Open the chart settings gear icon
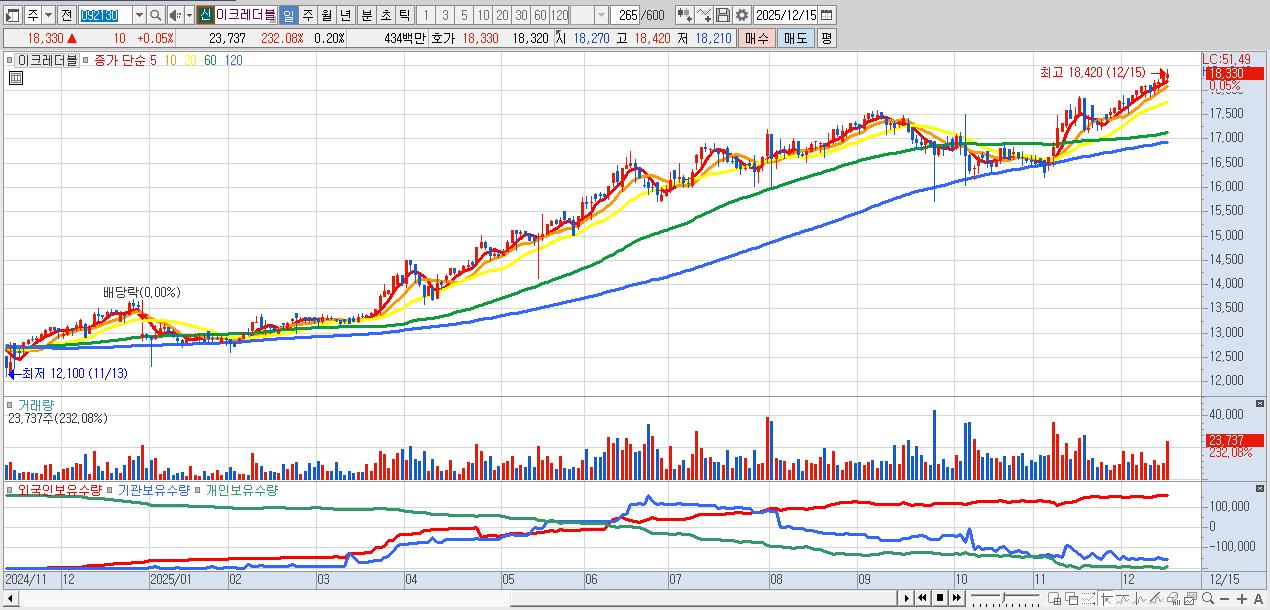The height and width of the screenshot is (610, 1270). click(x=741, y=15)
